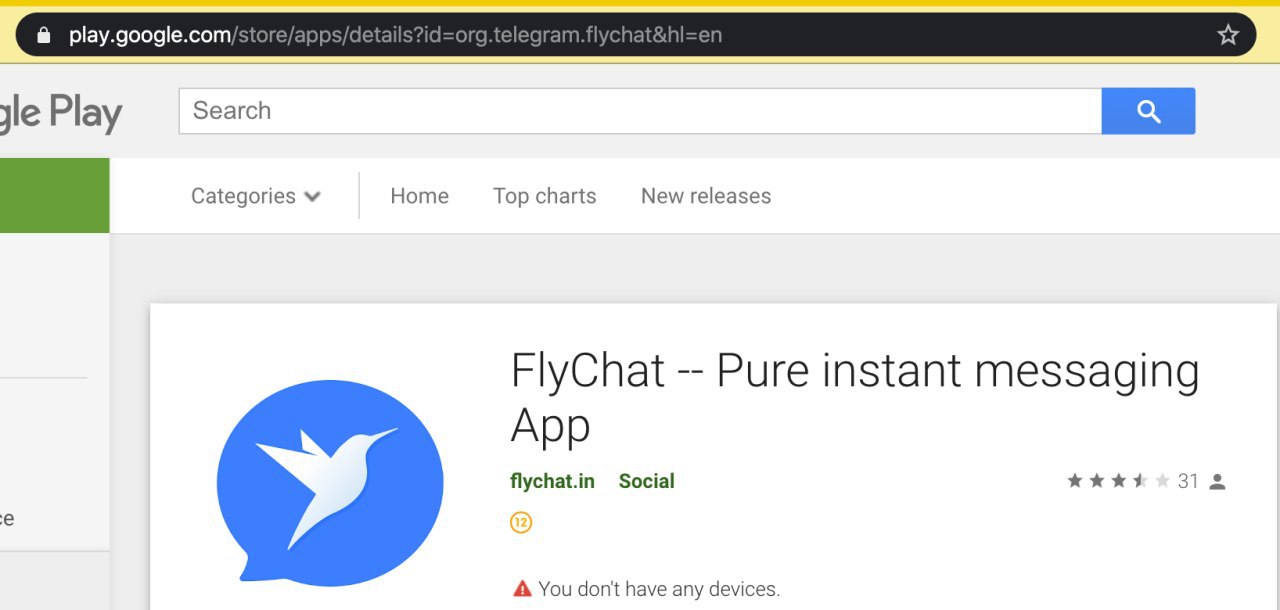Click the padlock site security icon
The height and width of the screenshot is (610, 1280).
(x=43, y=35)
